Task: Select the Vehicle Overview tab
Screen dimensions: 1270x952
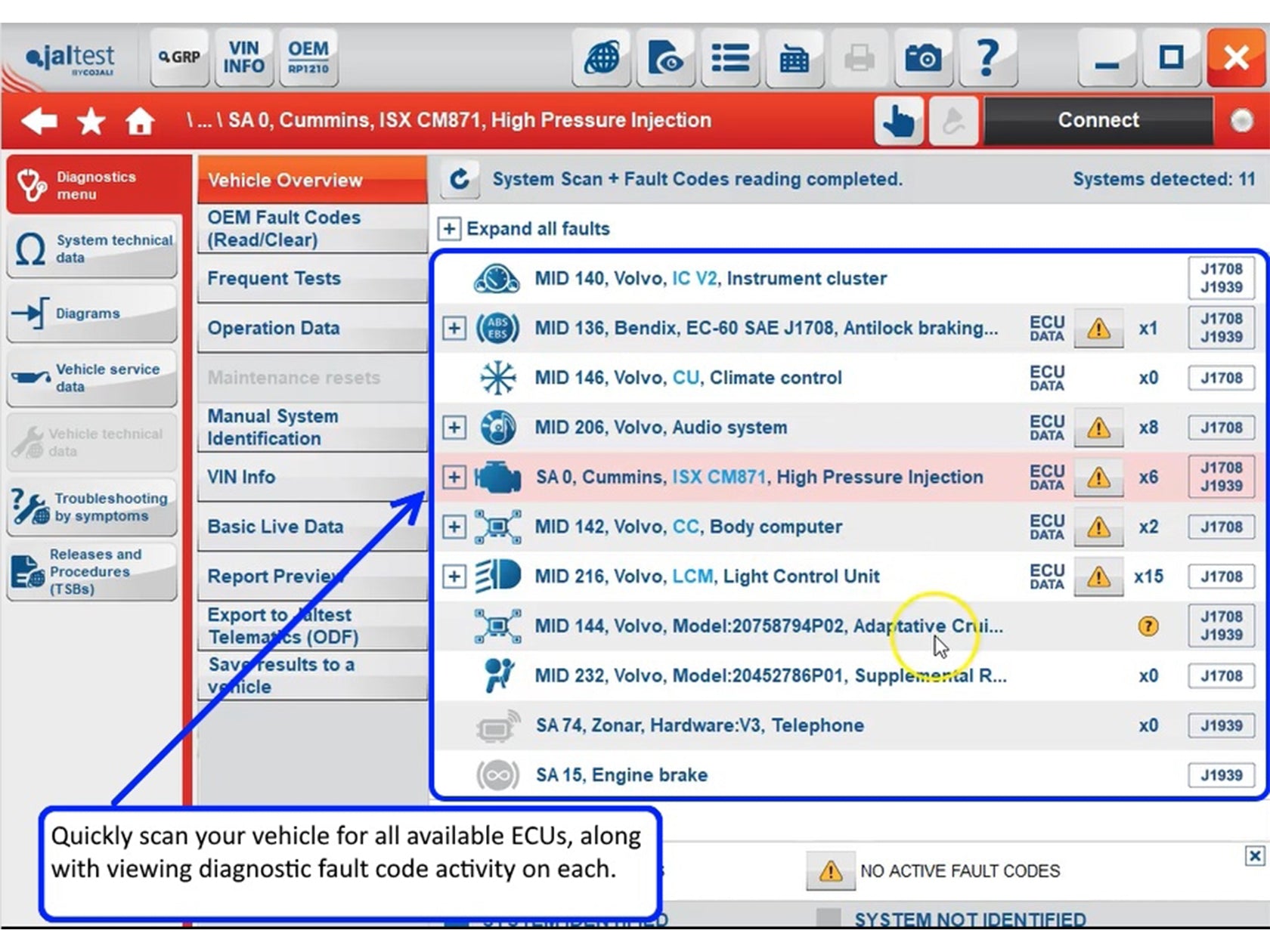Action: point(312,180)
